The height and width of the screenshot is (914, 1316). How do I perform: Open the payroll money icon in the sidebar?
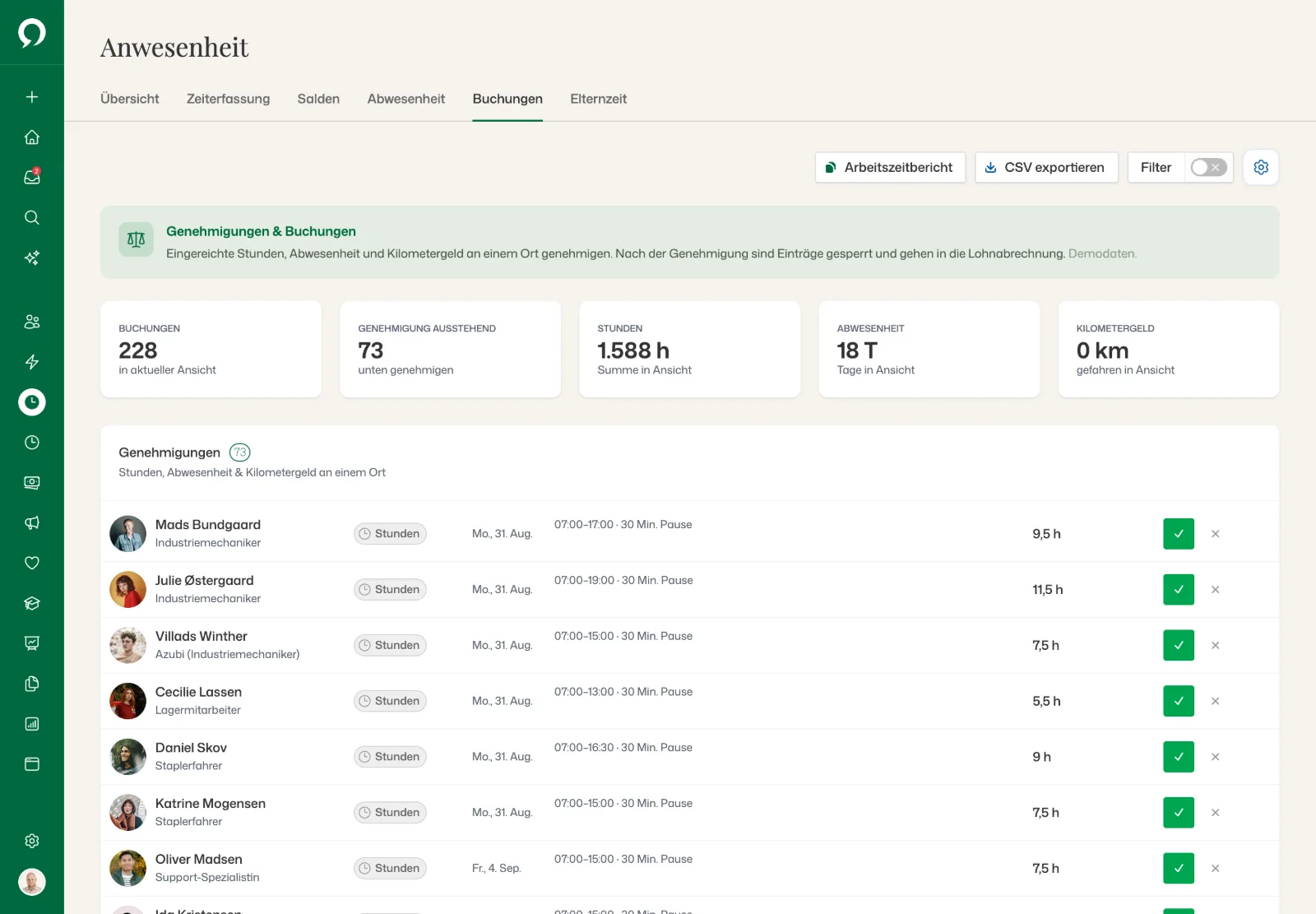32,483
